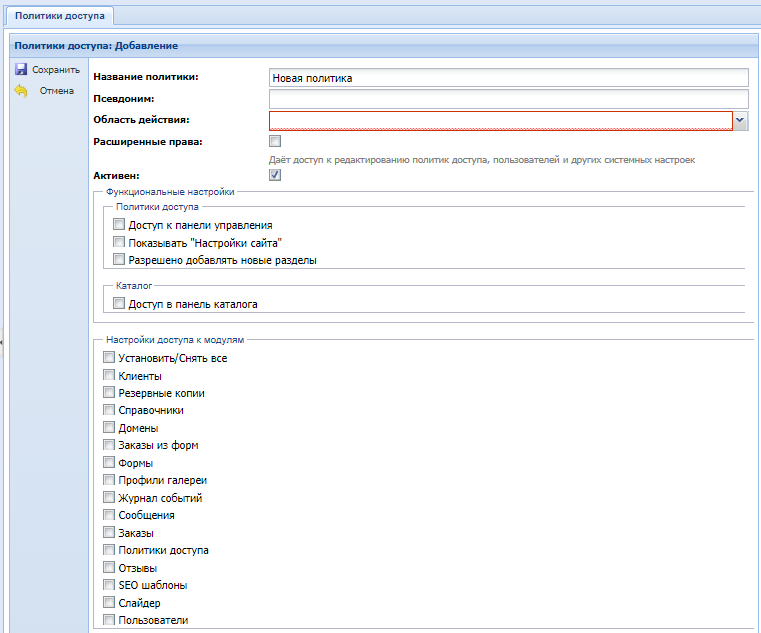The image size is (761, 633).
Task: Click into the Псевдоним input field
Action: click(508, 99)
